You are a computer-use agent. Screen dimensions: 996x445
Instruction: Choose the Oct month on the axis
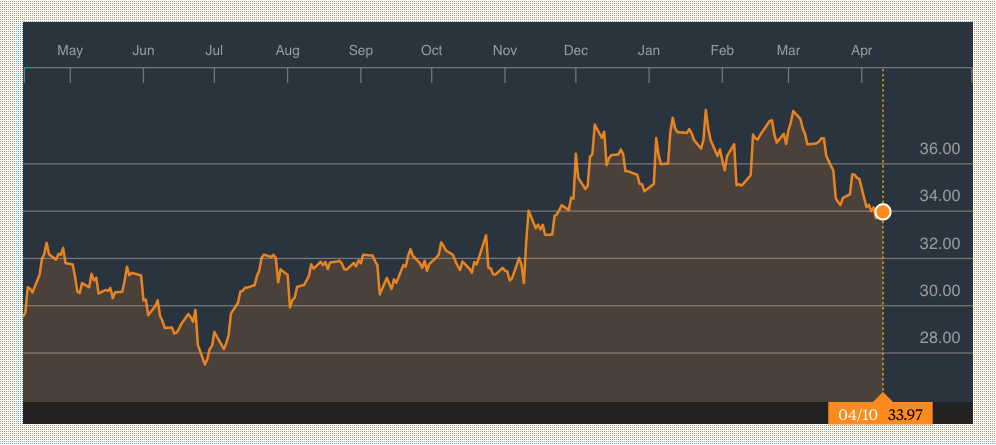click(x=432, y=50)
